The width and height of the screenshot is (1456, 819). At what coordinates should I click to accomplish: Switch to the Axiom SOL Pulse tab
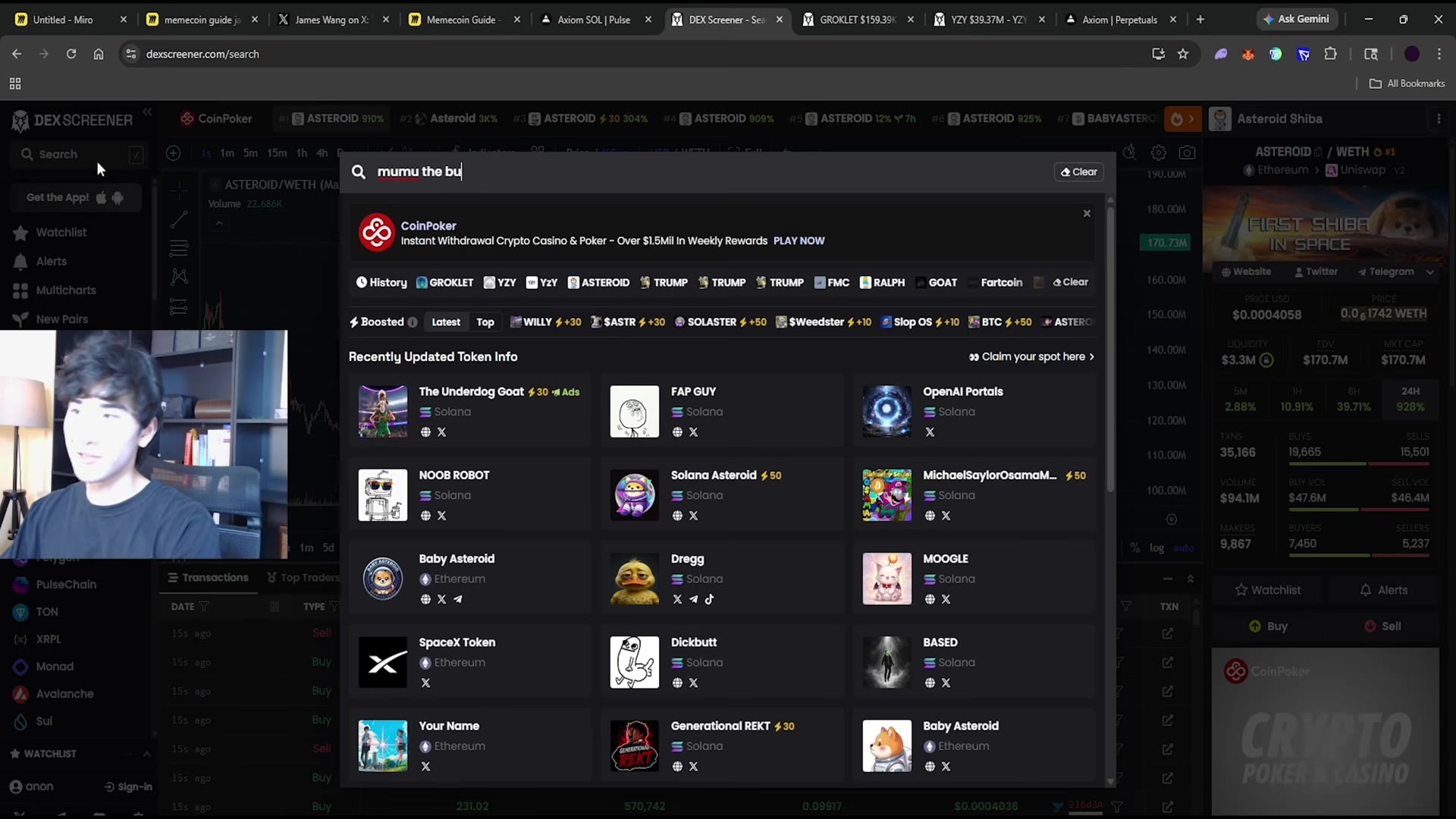click(x=594, y=20)
